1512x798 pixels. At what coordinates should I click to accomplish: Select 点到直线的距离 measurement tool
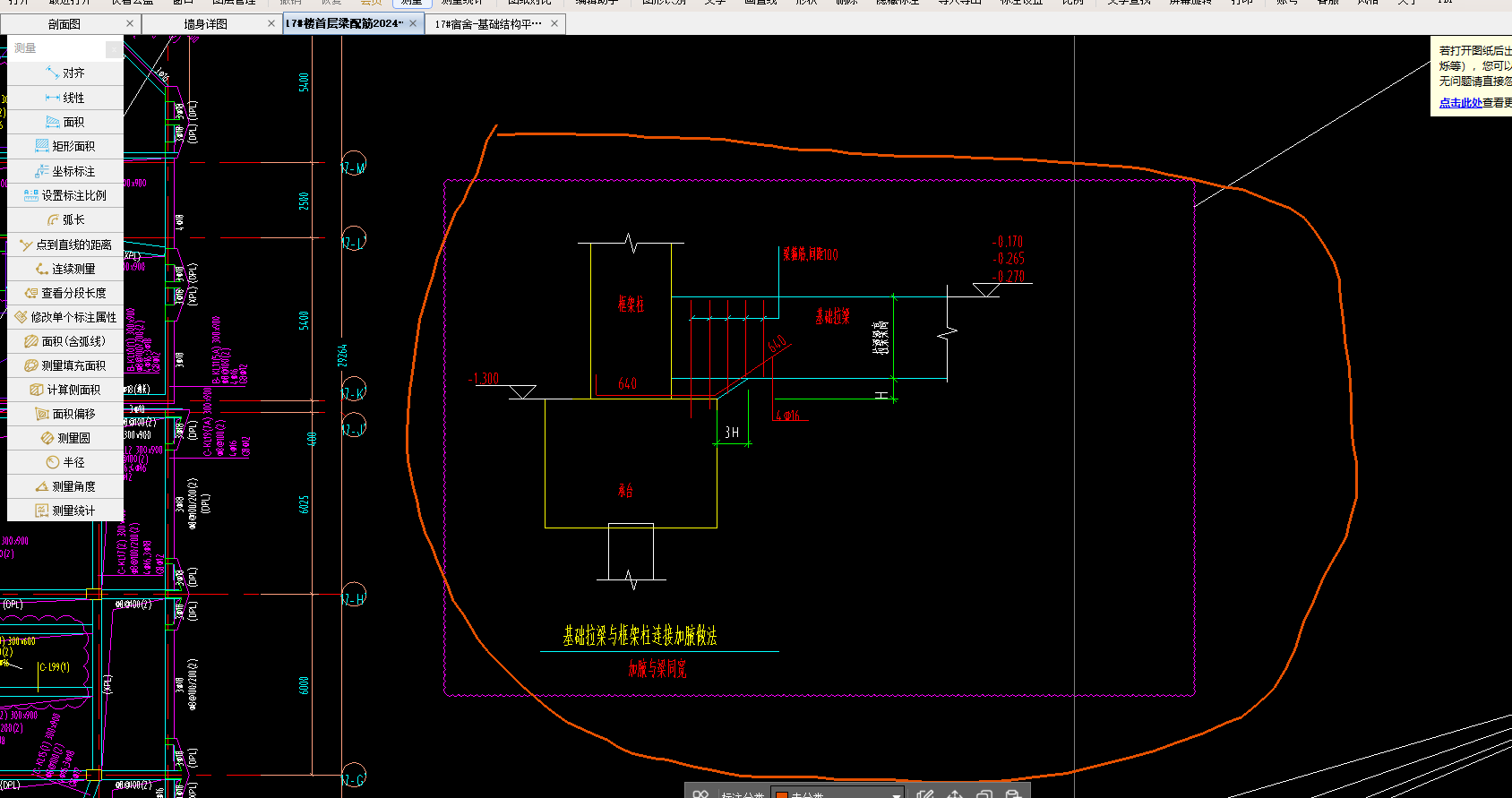[x=65, y=245]
